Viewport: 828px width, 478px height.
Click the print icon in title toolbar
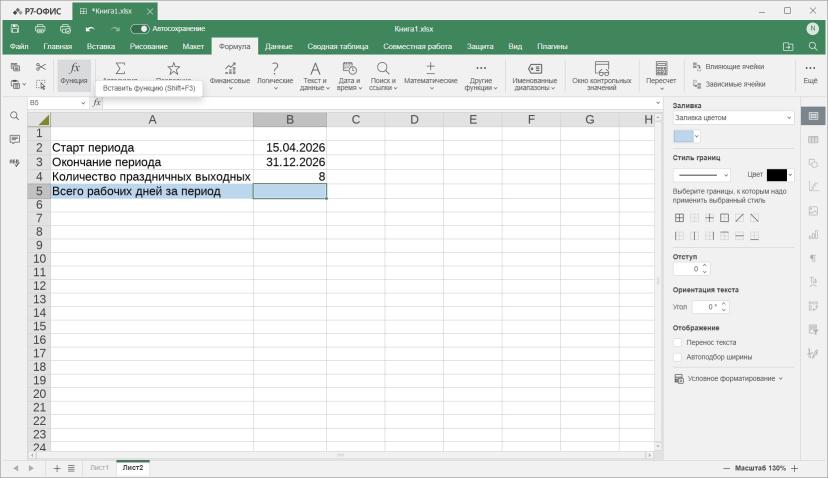40,29
